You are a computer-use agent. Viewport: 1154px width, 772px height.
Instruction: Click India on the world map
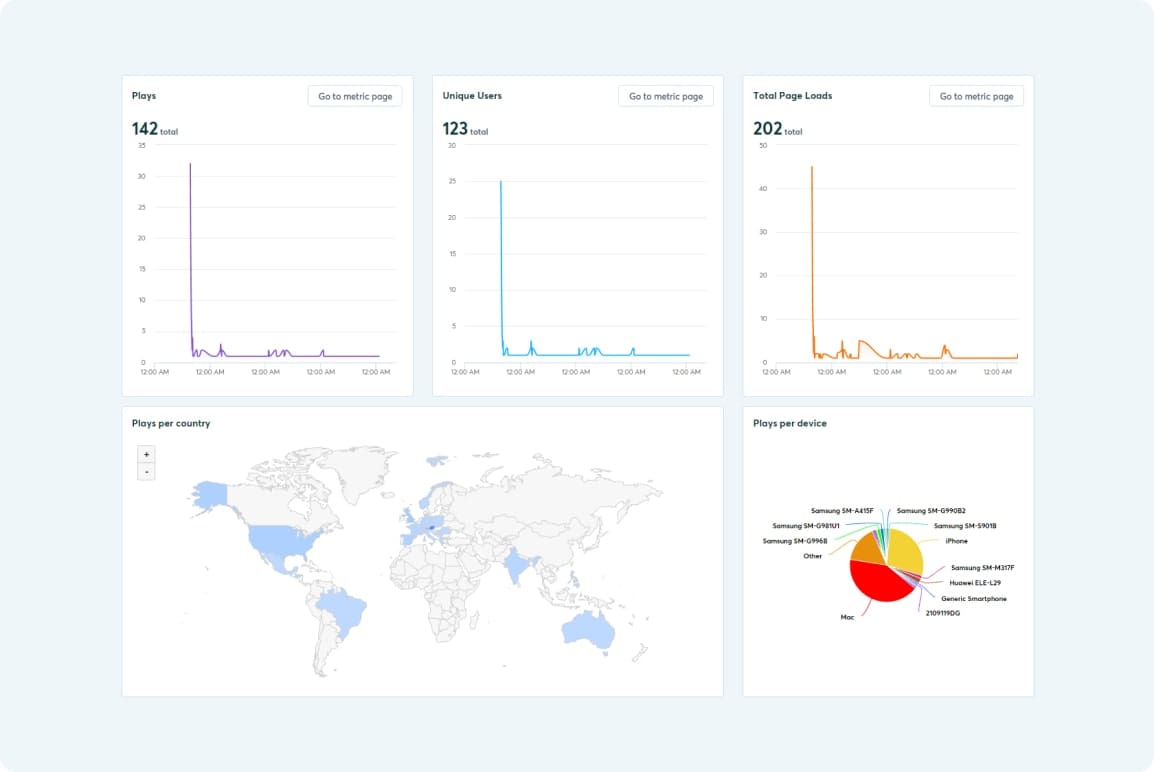click(518, 567)
